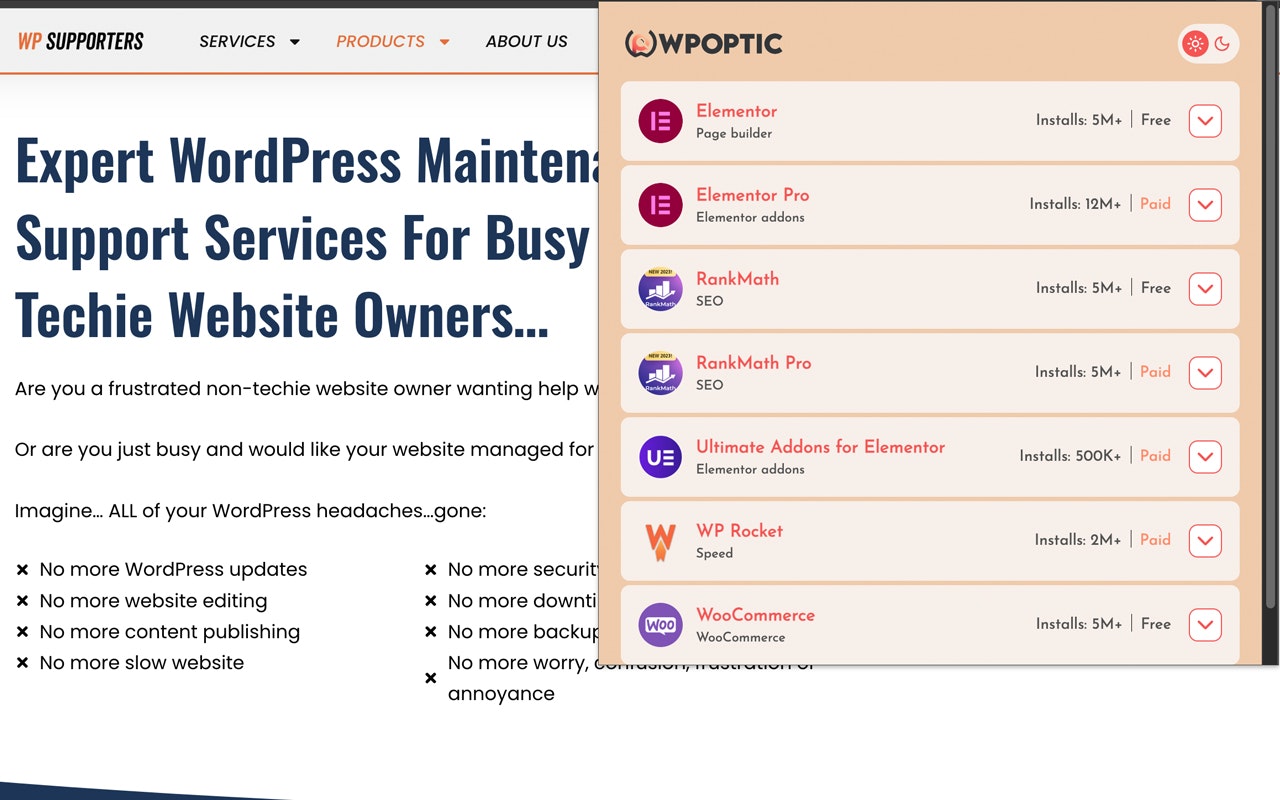Click the RankMath Pro plugin icon

click(x=660, y=373)
